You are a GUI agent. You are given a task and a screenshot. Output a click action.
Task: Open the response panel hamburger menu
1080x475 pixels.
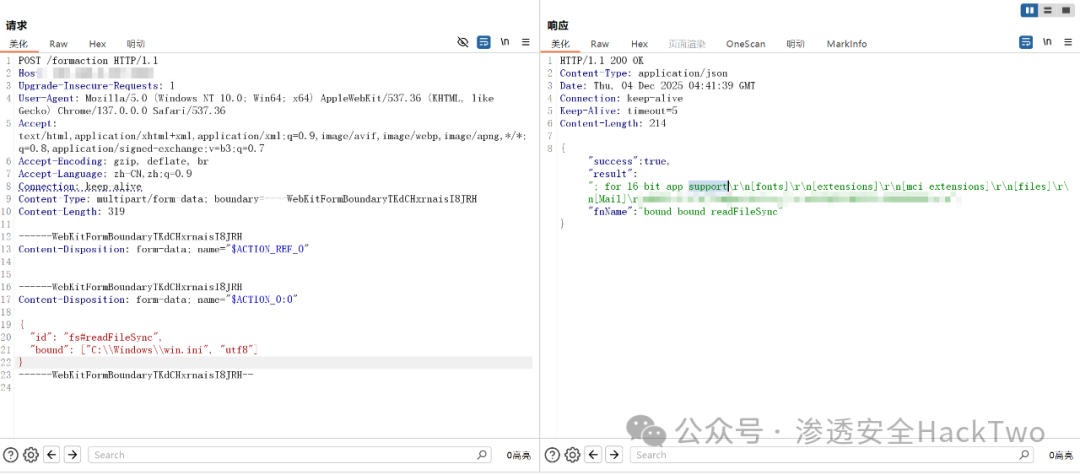[x=1068, y=42]
